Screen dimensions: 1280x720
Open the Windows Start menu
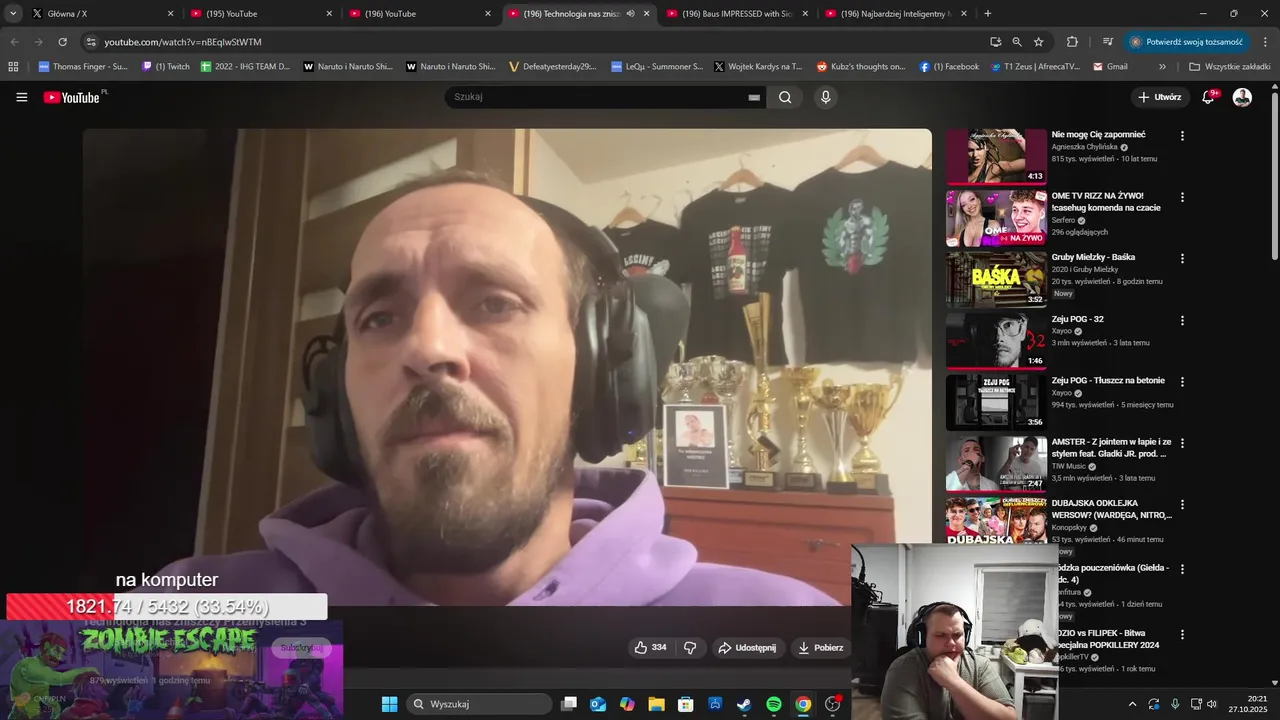389,704
